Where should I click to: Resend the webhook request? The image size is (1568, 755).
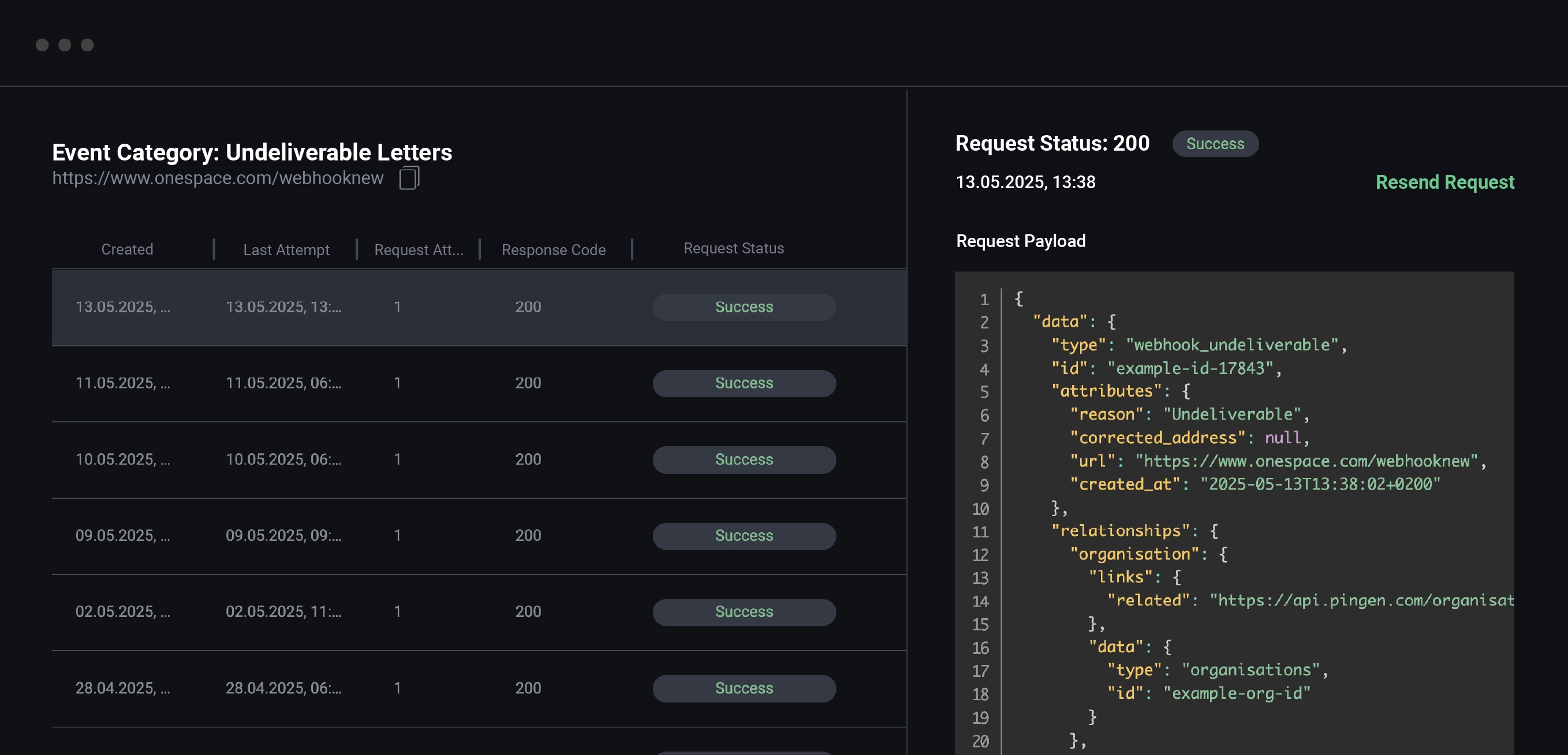1446,182
